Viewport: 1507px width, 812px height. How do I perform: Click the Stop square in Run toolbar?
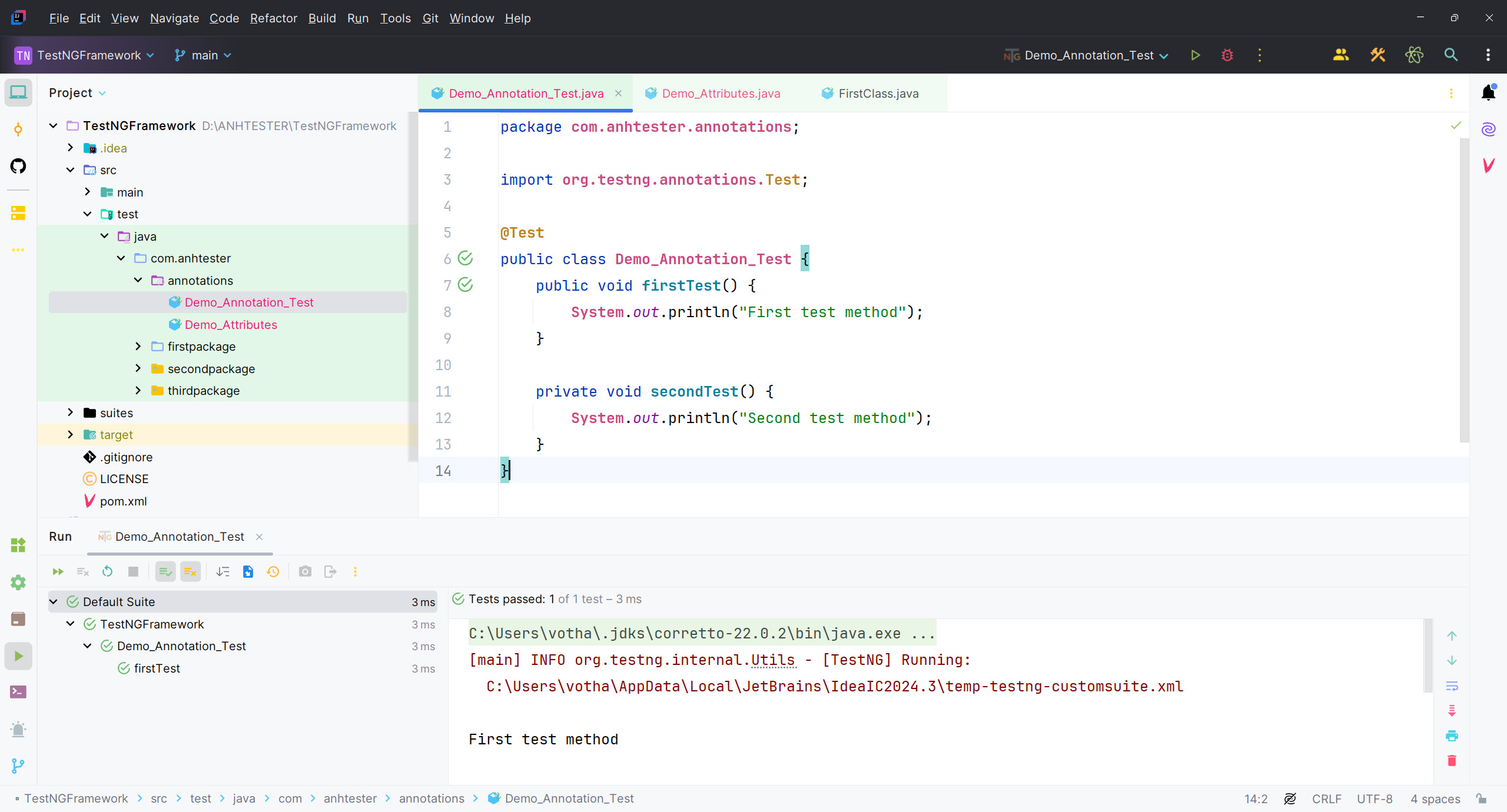tap(133, 571)
